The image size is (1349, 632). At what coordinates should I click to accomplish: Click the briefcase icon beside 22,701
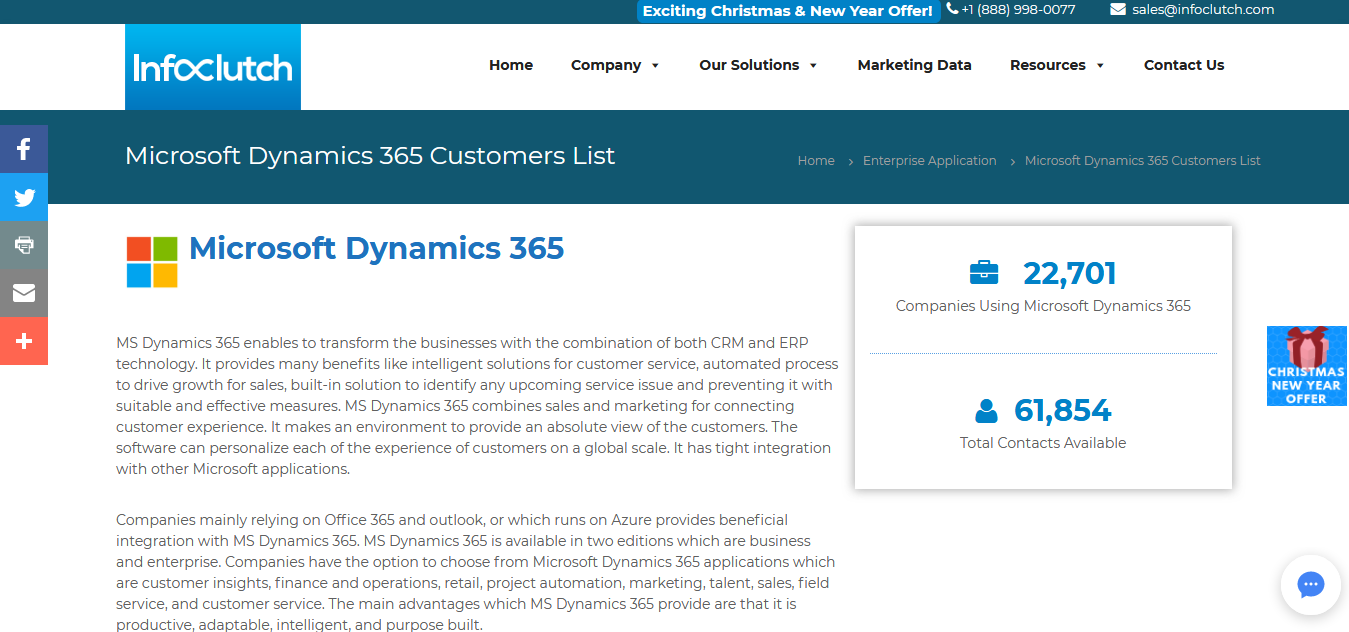[984, 272]
